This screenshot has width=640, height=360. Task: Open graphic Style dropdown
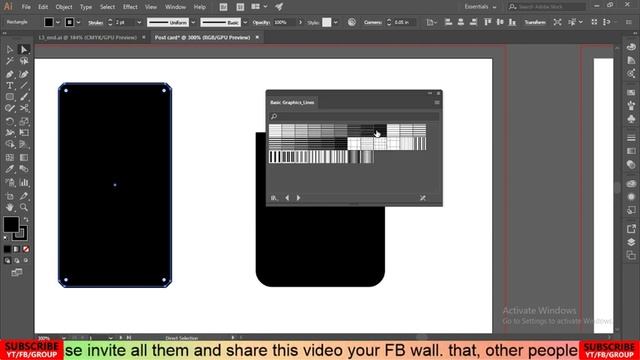(336, 22)
